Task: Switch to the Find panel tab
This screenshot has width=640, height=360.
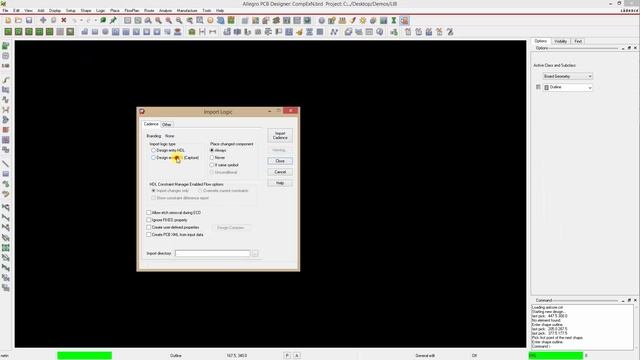Action: 578,41
